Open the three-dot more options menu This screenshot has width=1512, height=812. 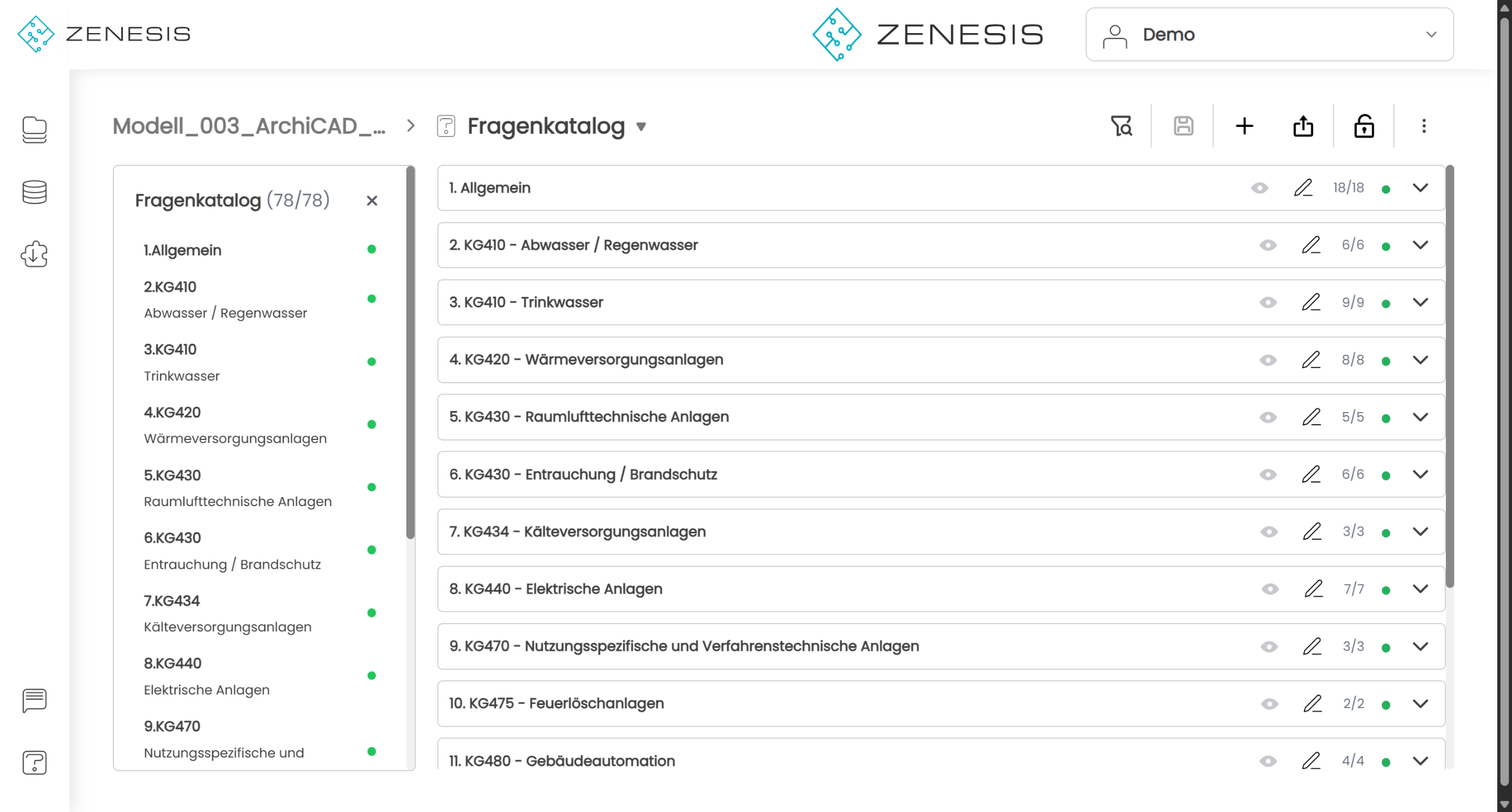click(1424, 126)
